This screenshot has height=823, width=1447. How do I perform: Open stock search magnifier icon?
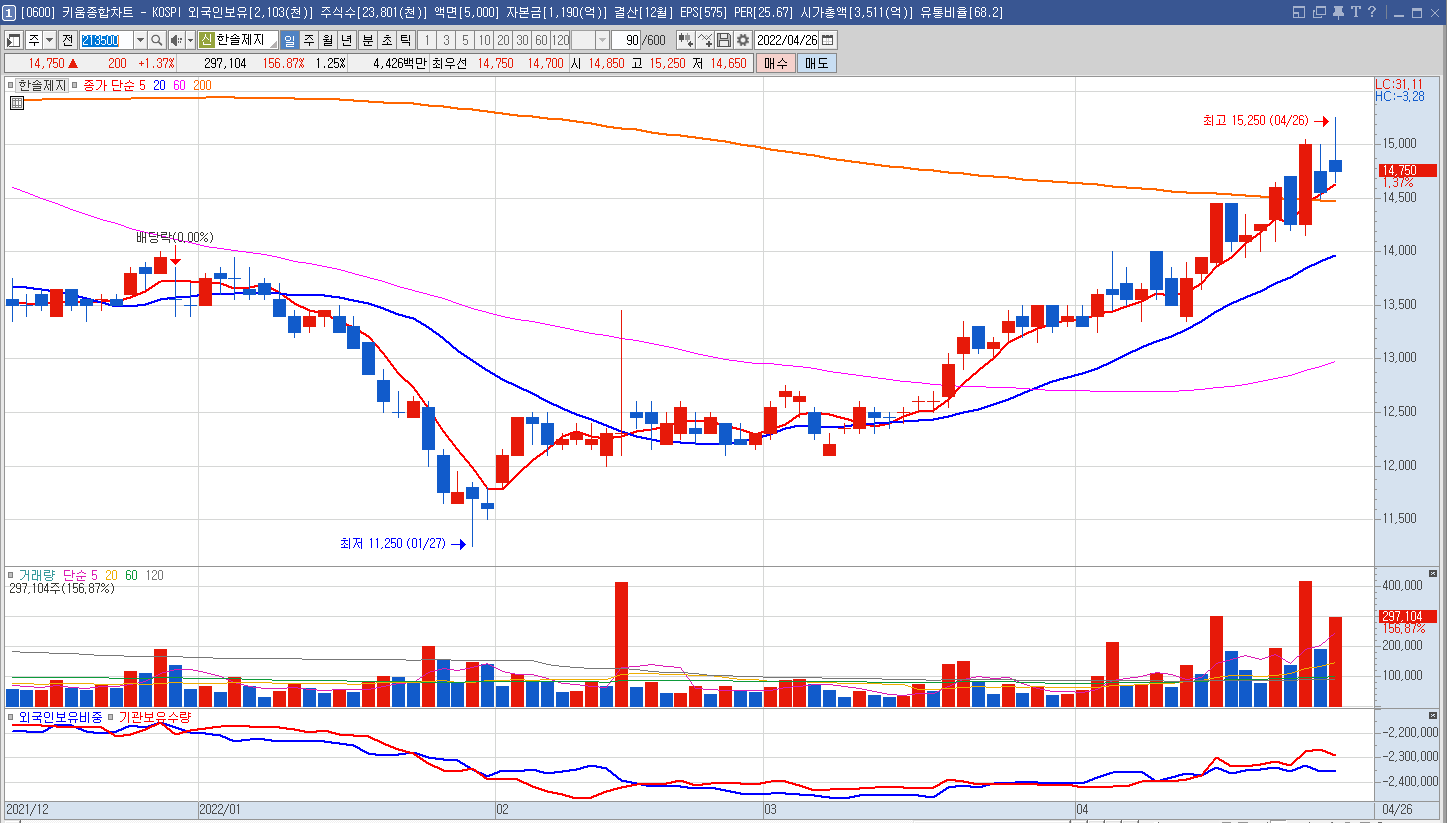point(157,40)
